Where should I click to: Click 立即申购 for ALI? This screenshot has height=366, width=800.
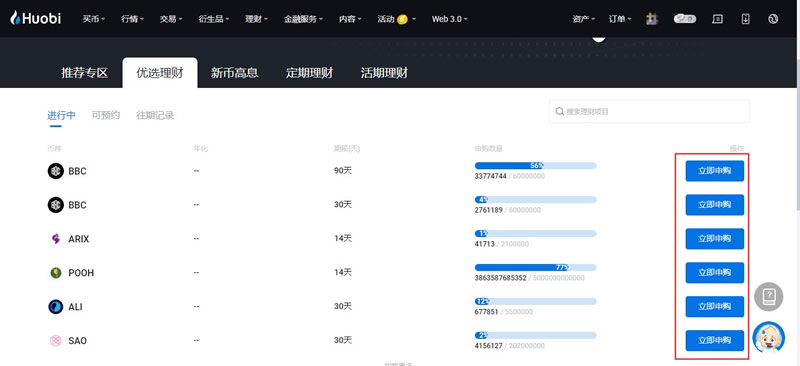coord(714,306)
